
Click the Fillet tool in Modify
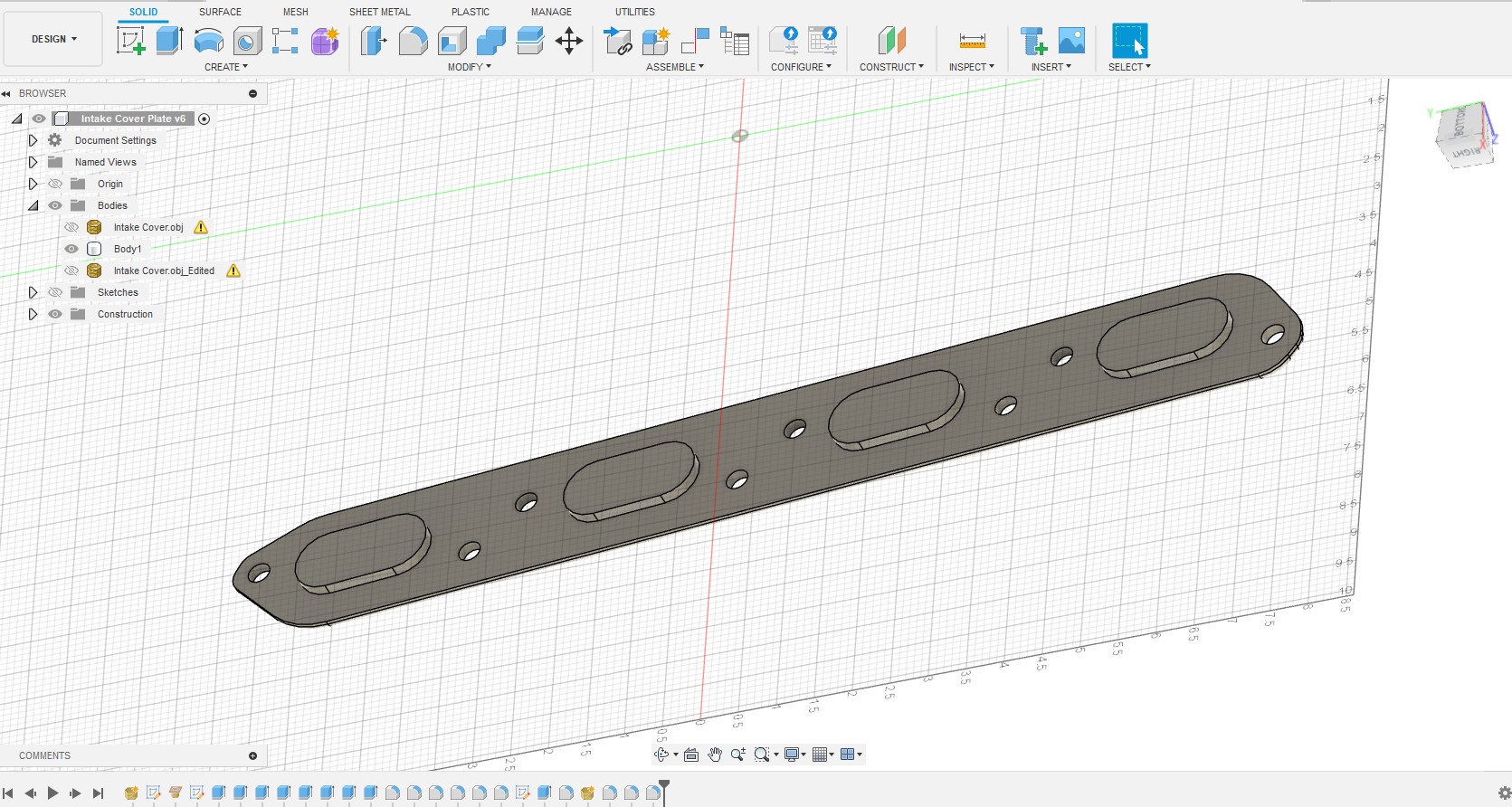point(413,41)
